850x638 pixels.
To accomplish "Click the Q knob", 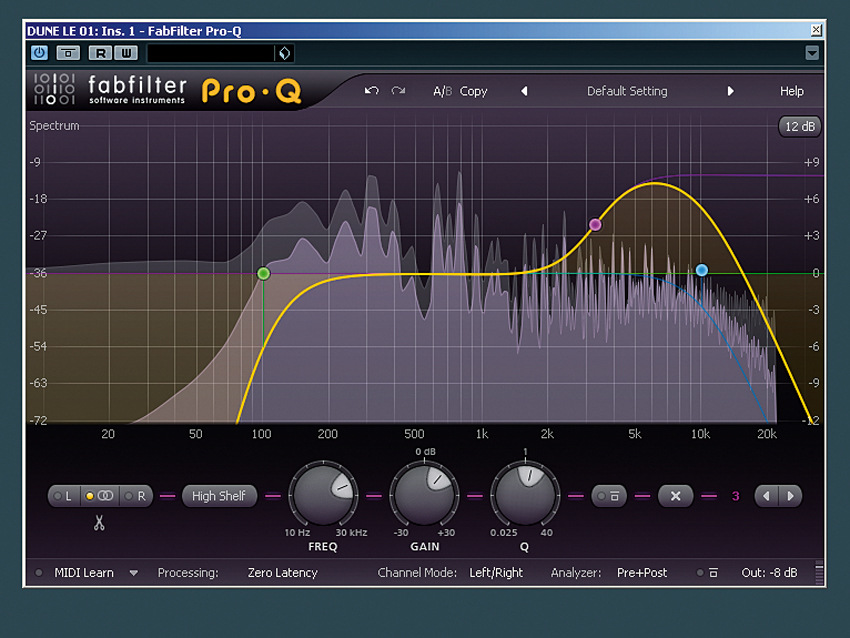I will pos(525,494).
